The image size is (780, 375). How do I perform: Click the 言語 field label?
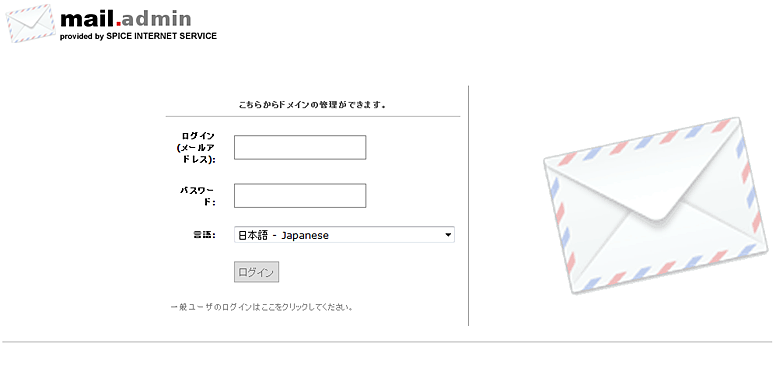[x=204, y=235]
